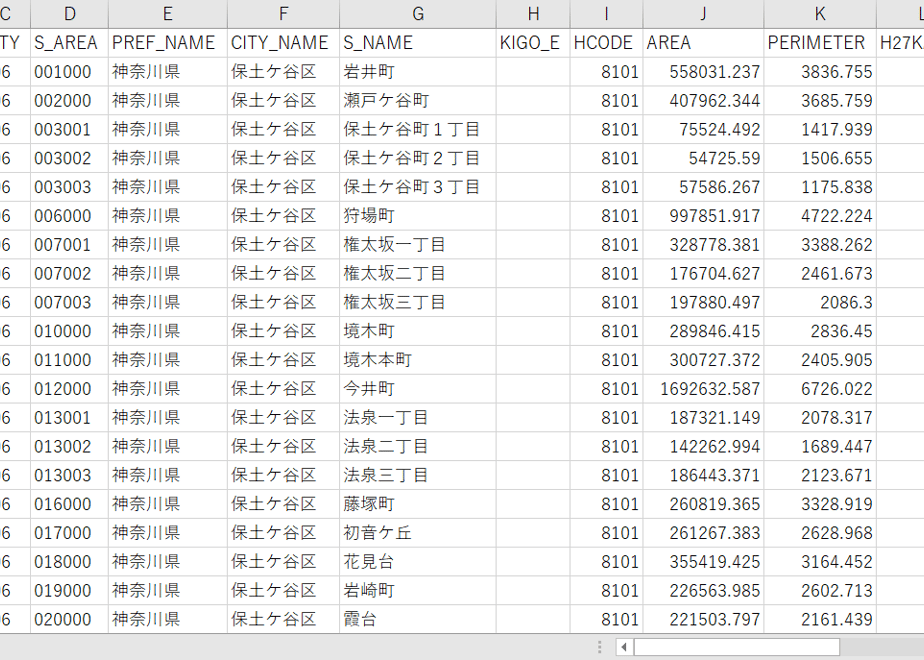The width and height of the screenshot is (924, 660).
Task: Select cell with S_AREA 013001
Action: 70,418
